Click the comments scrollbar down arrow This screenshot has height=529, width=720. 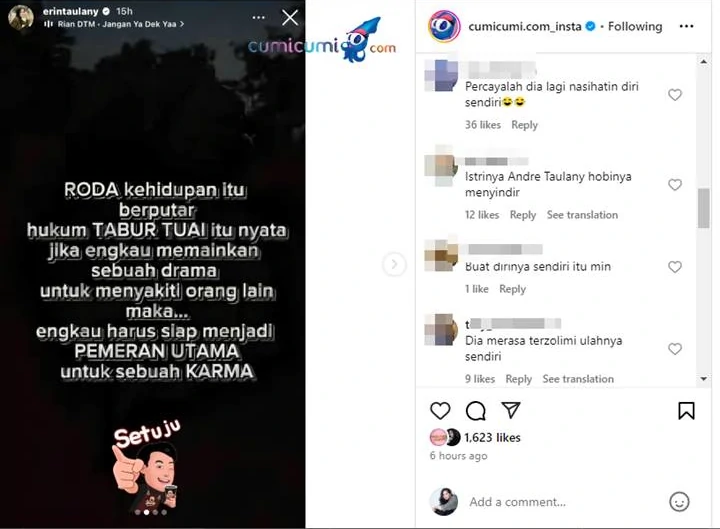coord(703,379)
